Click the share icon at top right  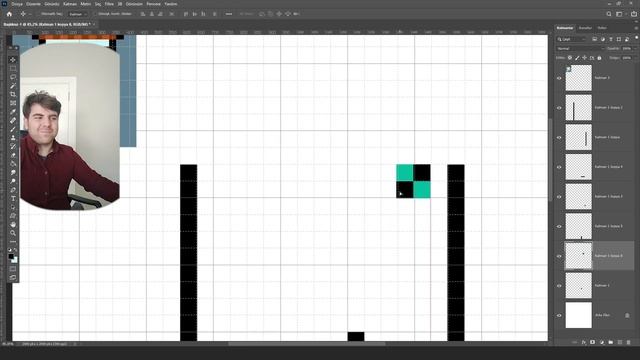[634, 14]
